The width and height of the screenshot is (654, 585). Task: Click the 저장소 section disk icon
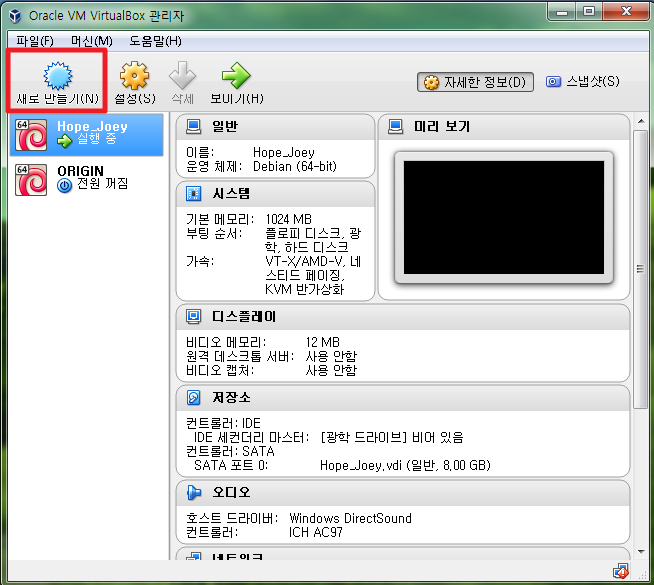tap(194, 397)
